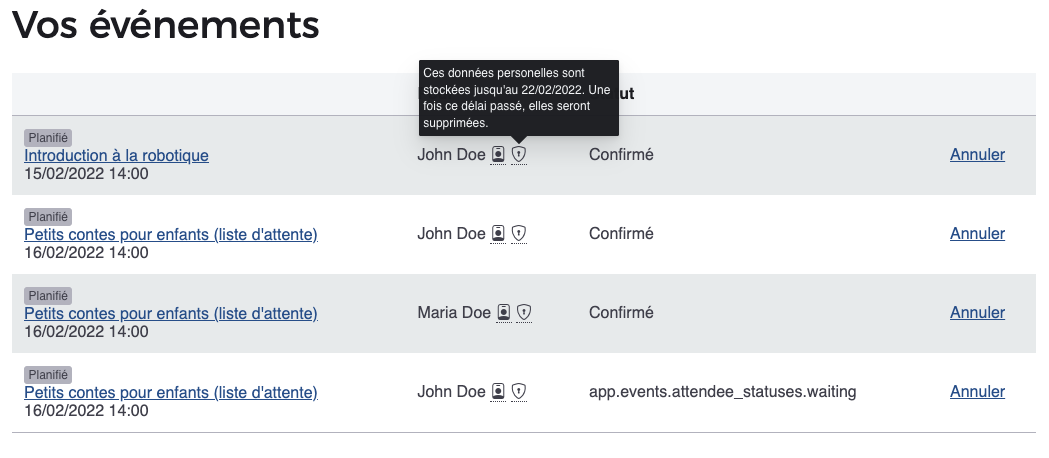The width and height of the screenshot is (1049, 458).
Task: Click Annuler in the waiting-status row
Action: (x=977, y=391)
